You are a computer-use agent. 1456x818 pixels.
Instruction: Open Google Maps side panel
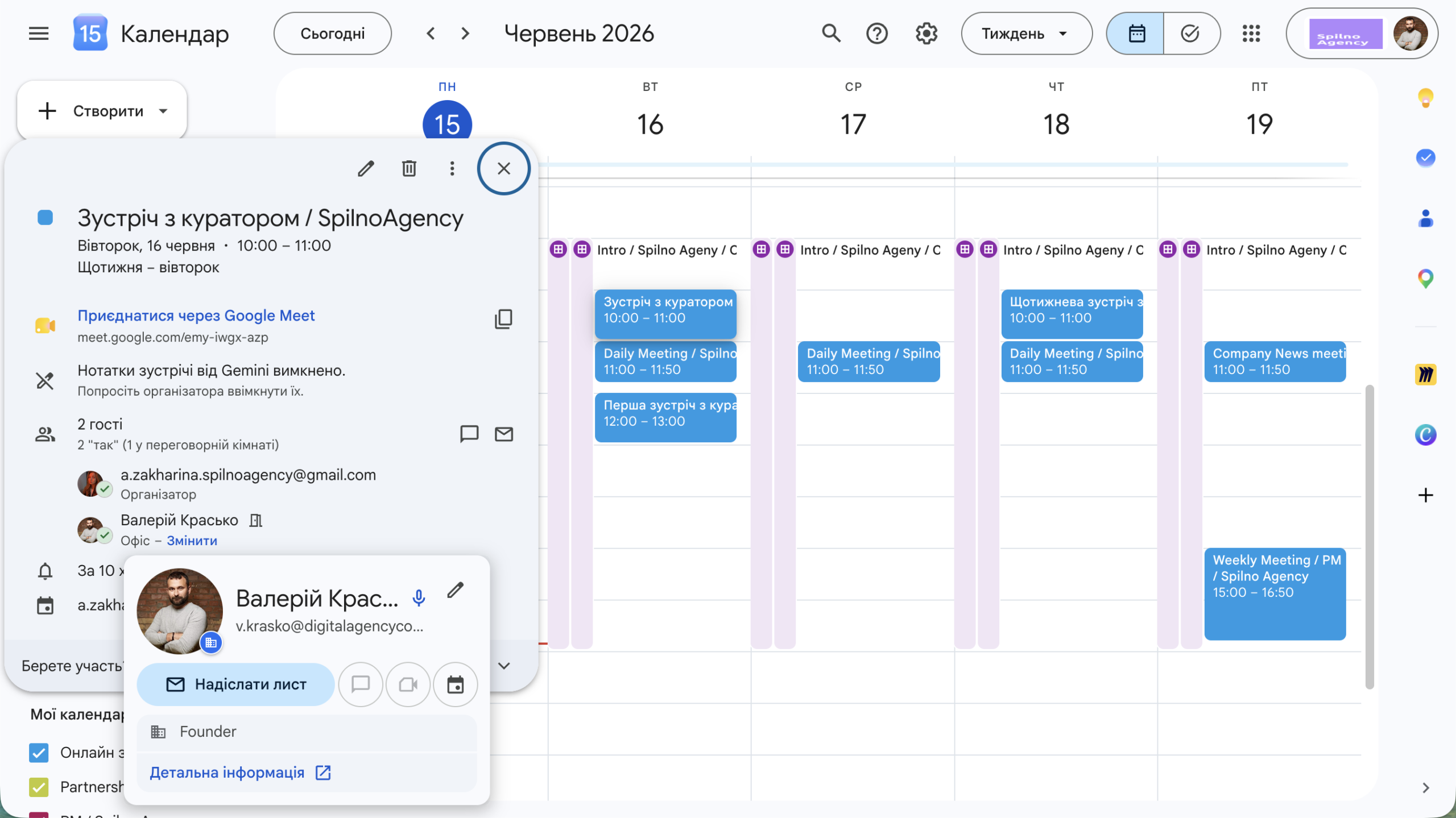point(1425,279)
